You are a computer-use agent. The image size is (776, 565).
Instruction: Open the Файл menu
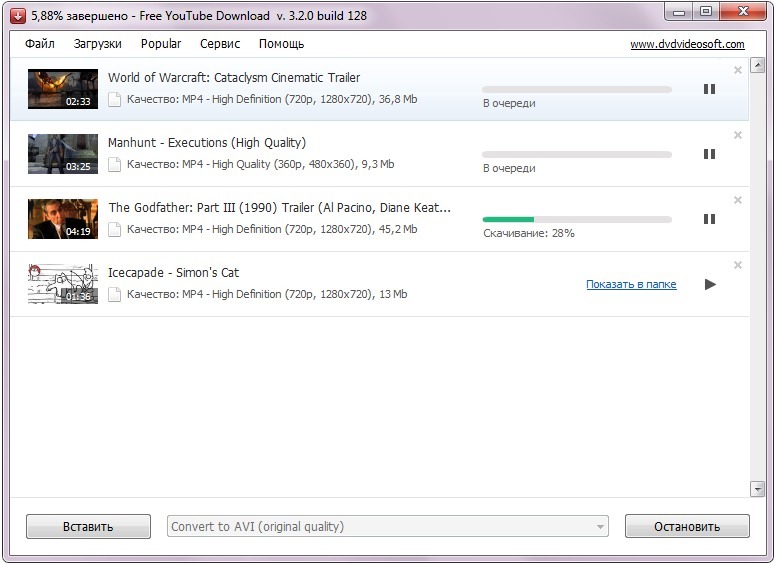point(40,44)
